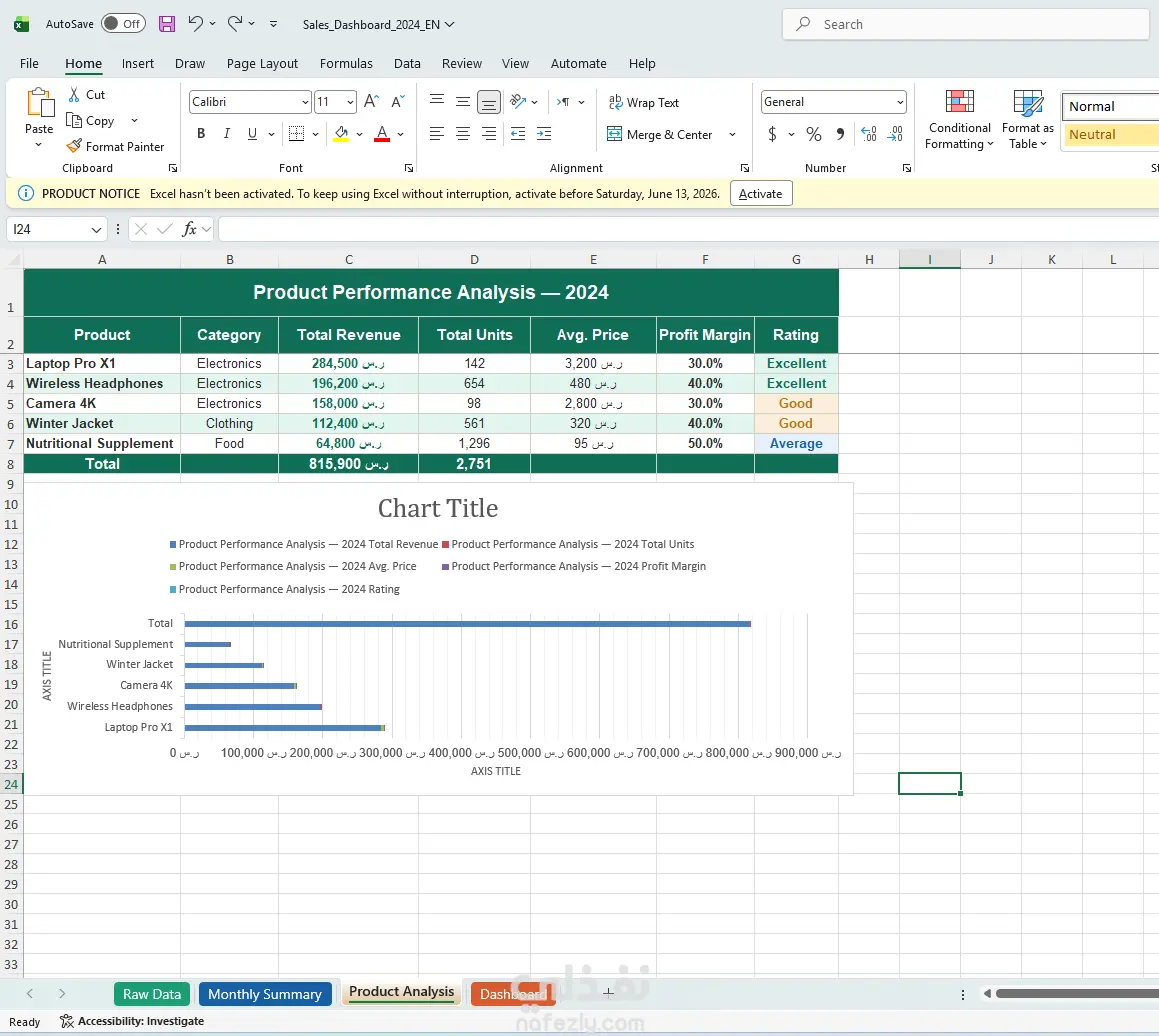Click the Activate button
Image resolution: width=1159 pixels, height=1036 pixels.
(x=761, y=194)
